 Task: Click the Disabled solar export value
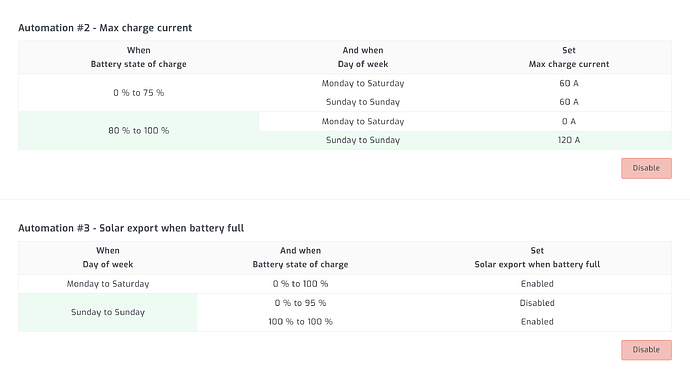(x=537, y=303)
